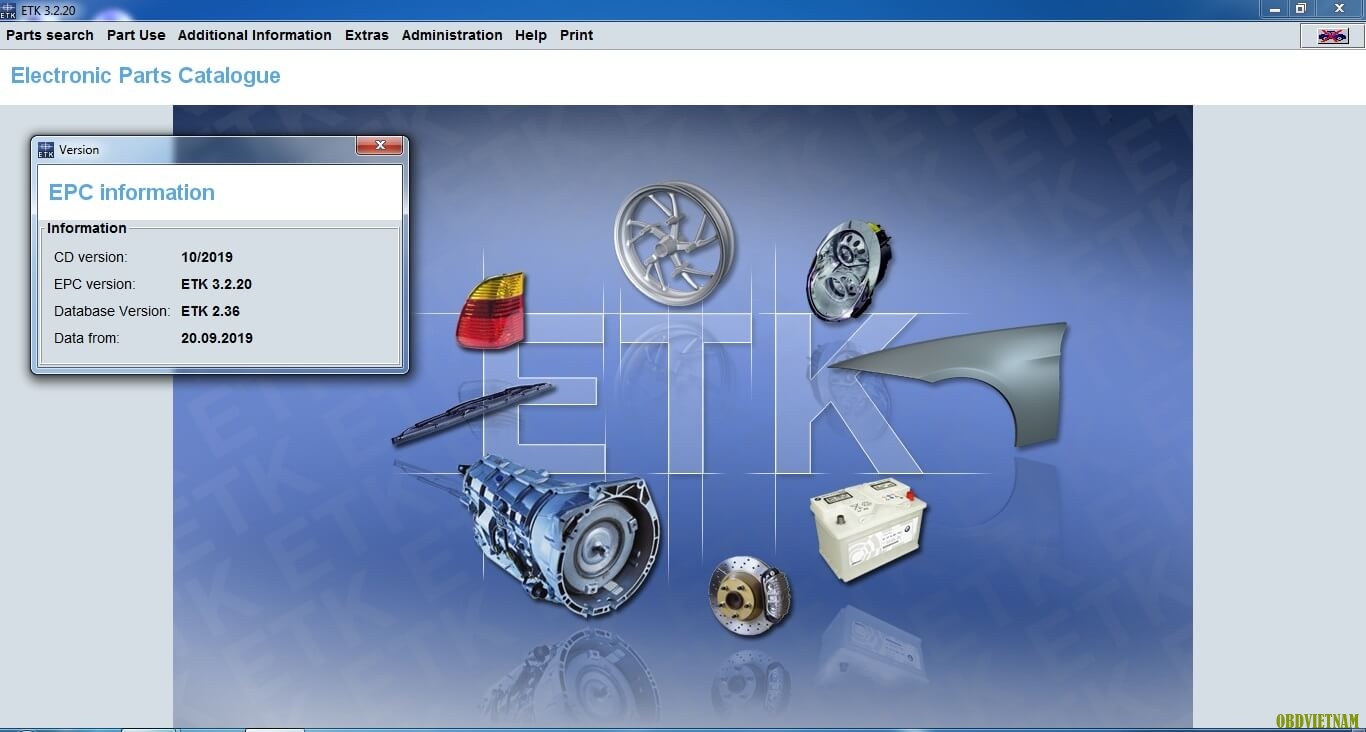1366x732 pixels.
Task: Close the Version dialog
Action: pyautogui.click(x=380, y=146)
